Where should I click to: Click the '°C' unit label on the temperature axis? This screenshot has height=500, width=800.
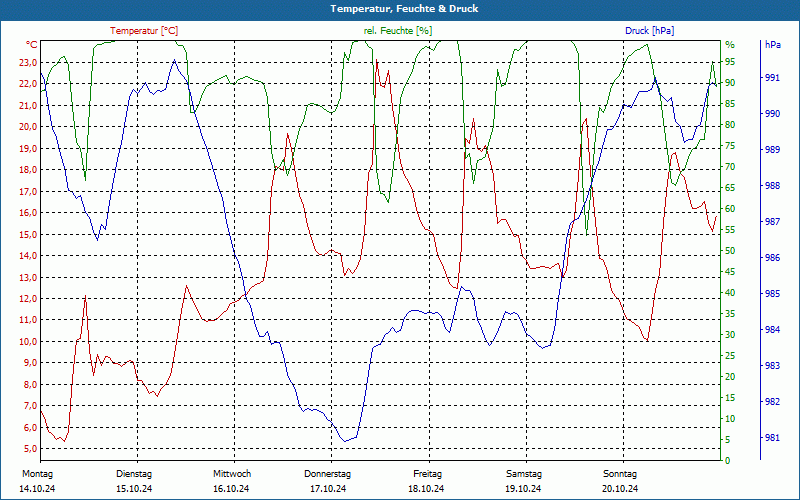click(31, 44)
